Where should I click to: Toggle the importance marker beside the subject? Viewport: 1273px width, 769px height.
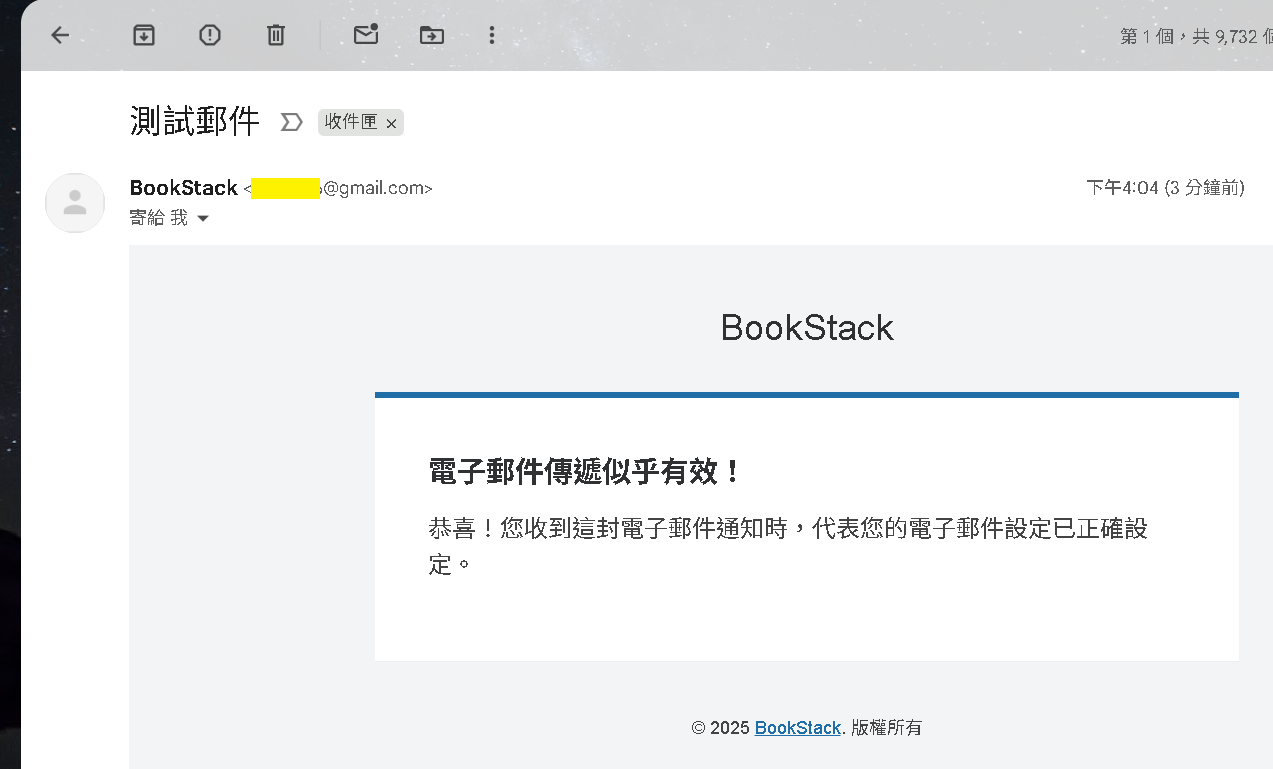pos(291,123)
